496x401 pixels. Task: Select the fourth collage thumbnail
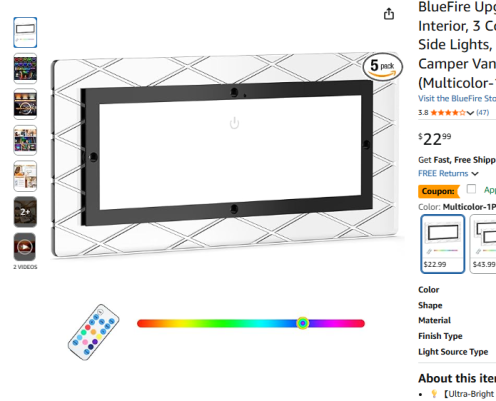pyautogui.click(x=25, y=140)
